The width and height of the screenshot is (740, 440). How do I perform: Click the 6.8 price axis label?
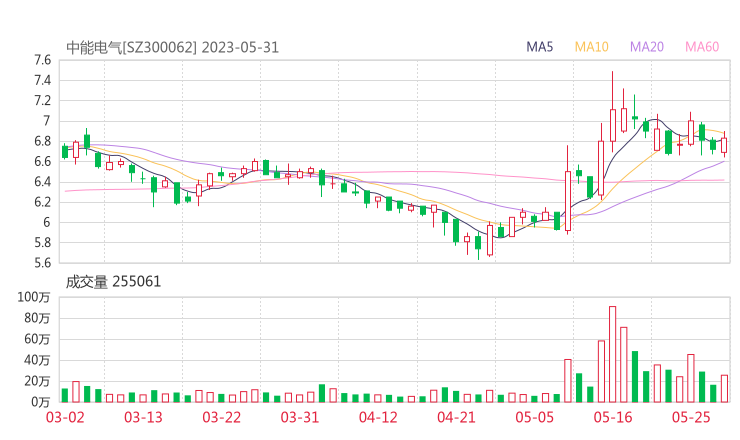point(42,141)
